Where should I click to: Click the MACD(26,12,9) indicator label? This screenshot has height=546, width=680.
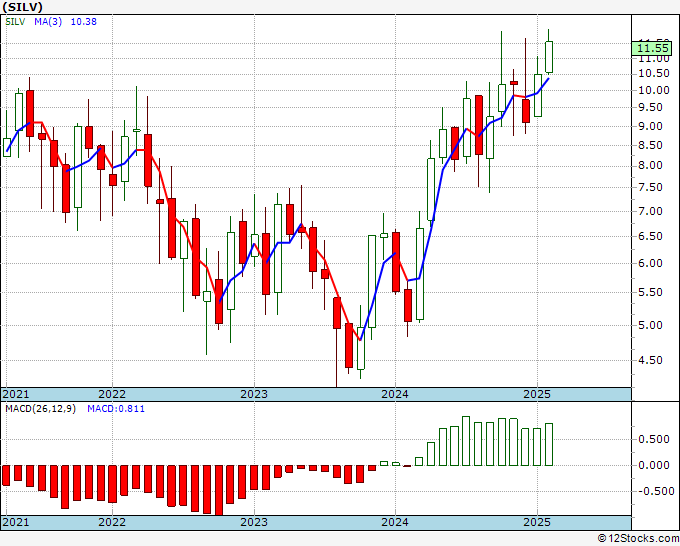pos(40,409)
